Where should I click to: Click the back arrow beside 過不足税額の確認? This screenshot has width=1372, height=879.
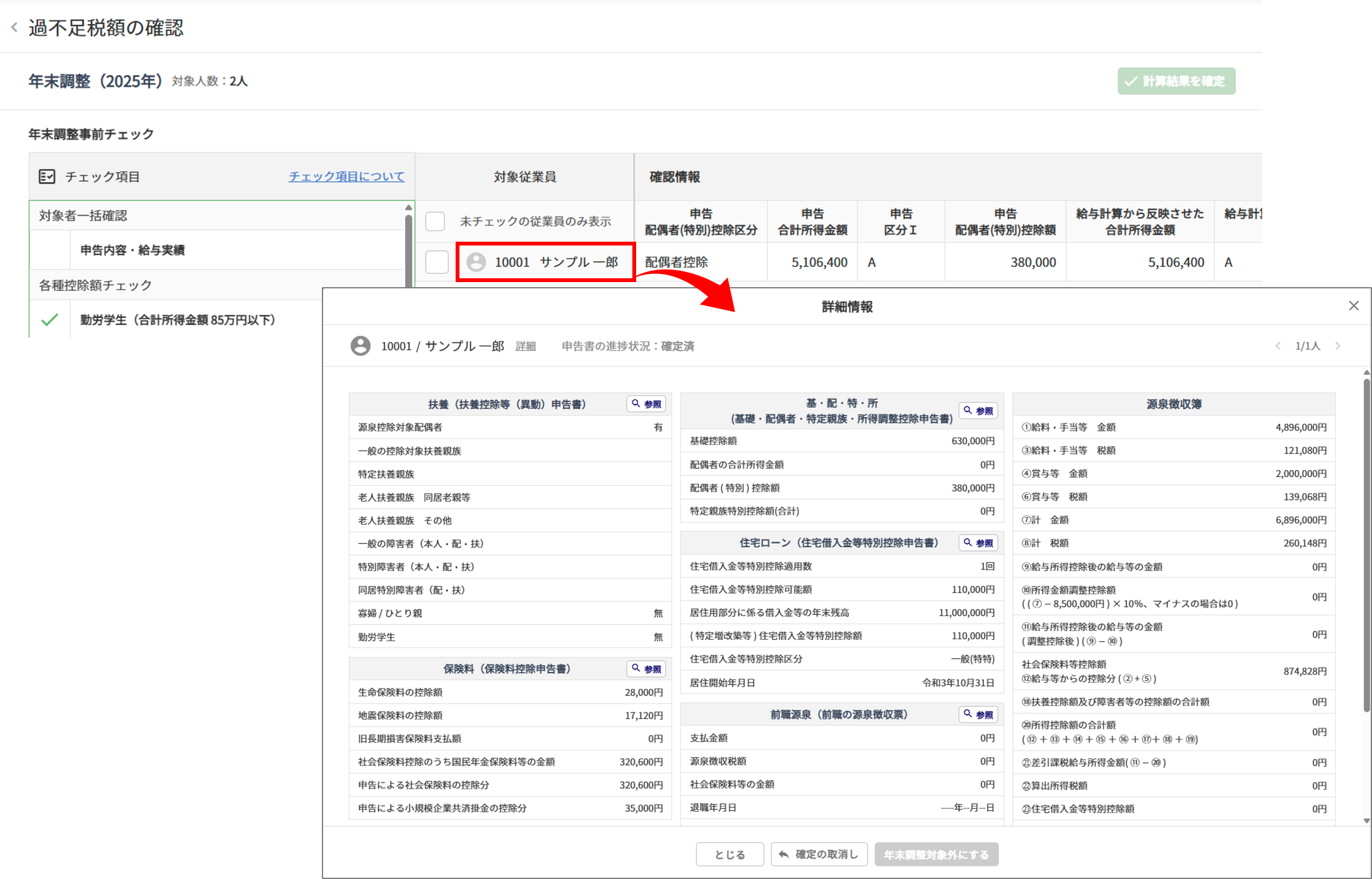click(15, 27)
